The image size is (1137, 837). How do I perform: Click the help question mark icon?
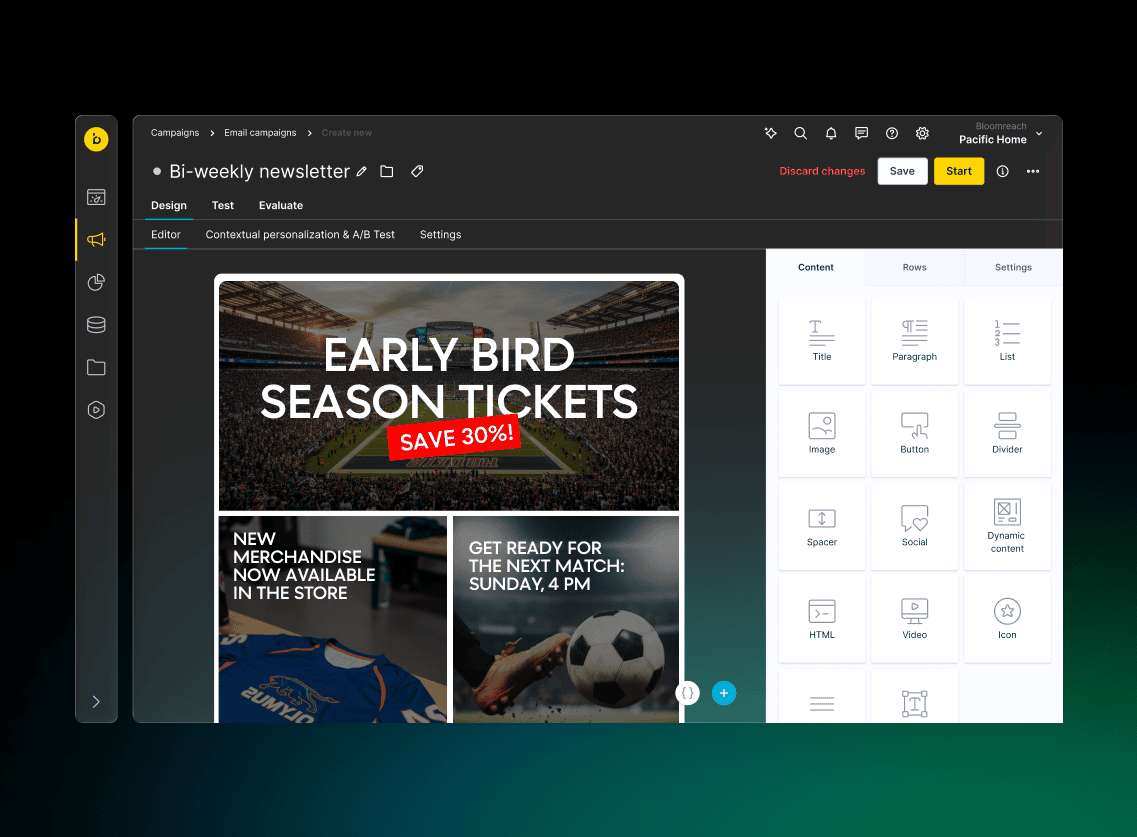[x=892, y=133]
